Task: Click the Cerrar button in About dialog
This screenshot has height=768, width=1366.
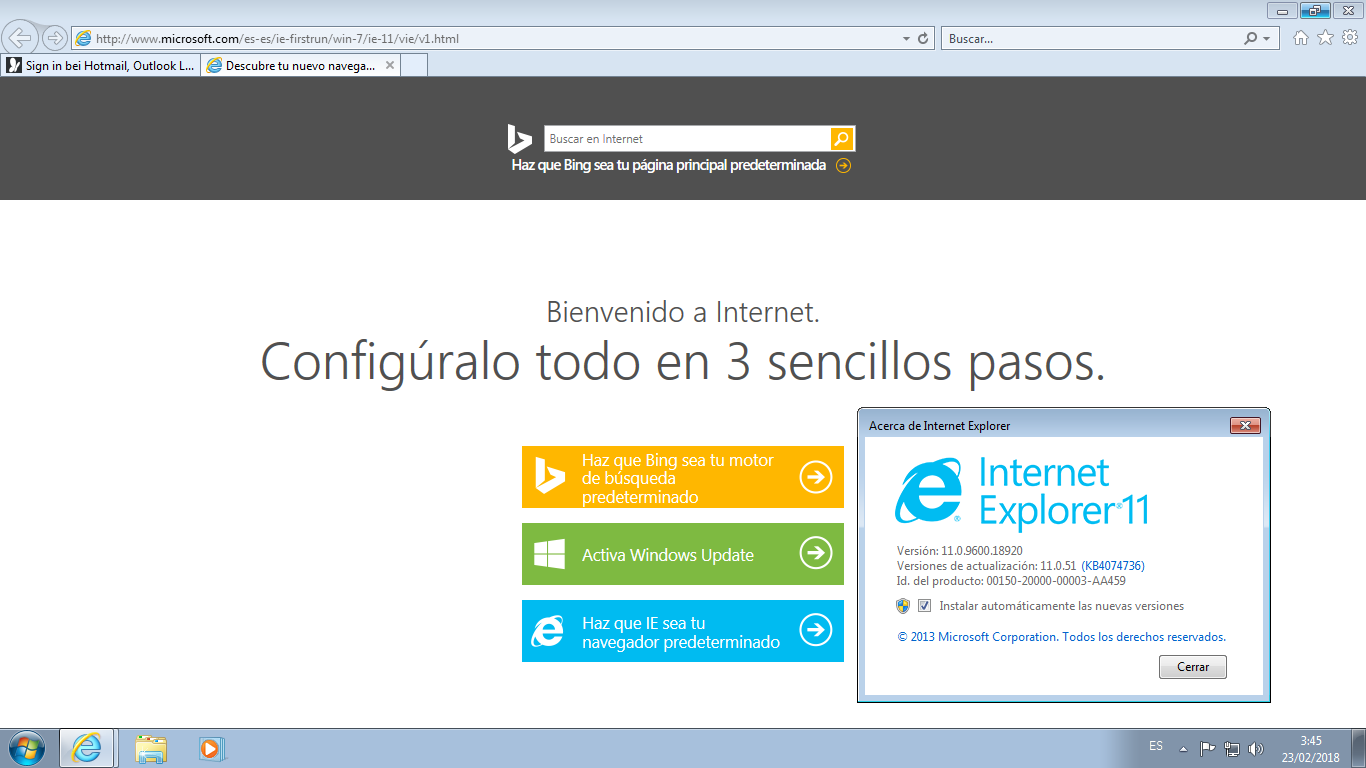Action: pyautogui.click(x=1192, y=667)
